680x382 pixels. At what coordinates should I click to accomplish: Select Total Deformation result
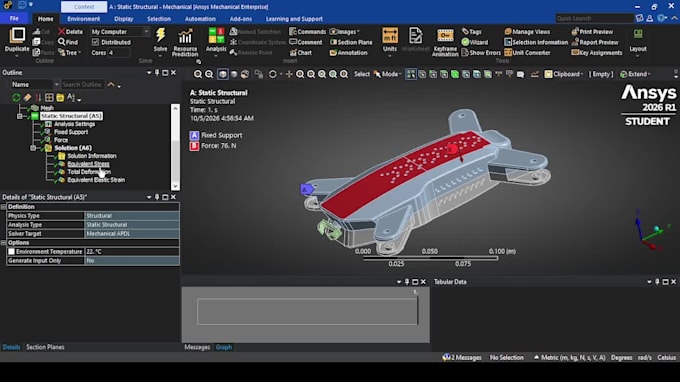(89, 172)
